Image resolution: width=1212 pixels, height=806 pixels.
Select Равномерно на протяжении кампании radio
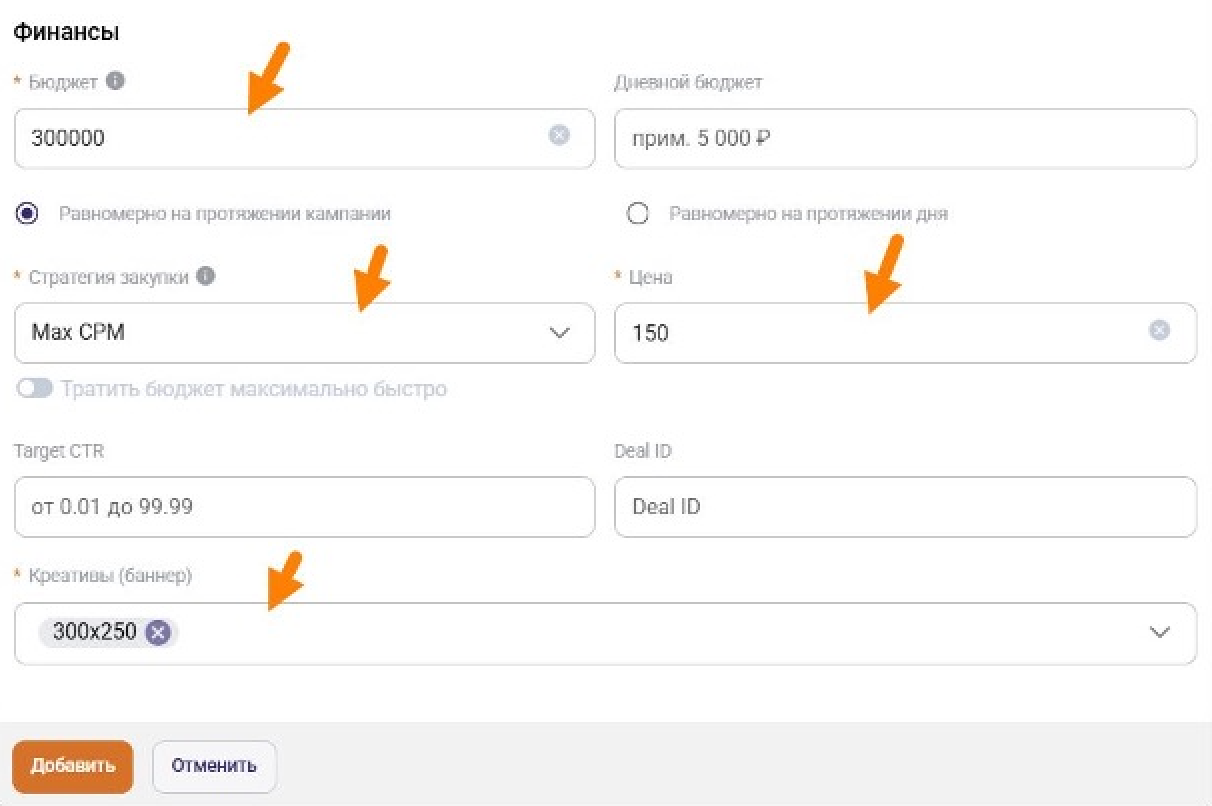[28, 214]
